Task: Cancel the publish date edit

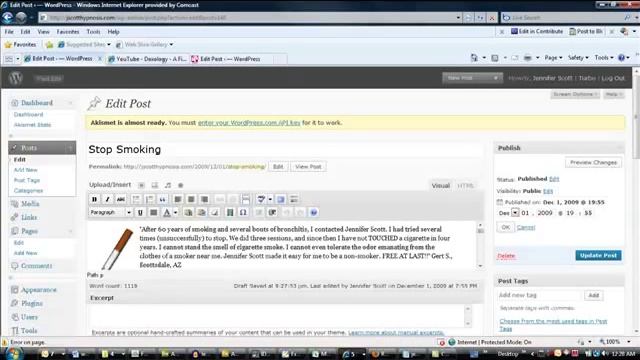Action: tap(526, 227)
